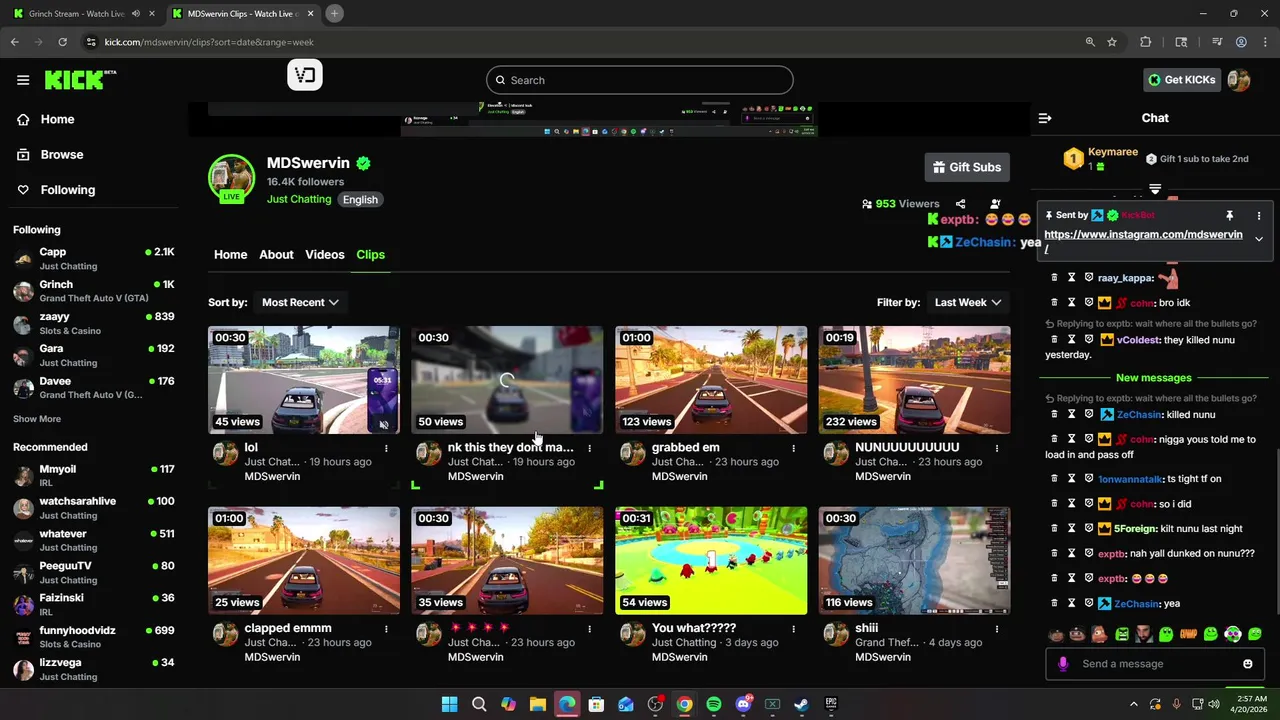Open options menu for 'lol' clip
The height and width of the screenshot is (720, 1280).
pyautogui.click(x=386, y=448)
